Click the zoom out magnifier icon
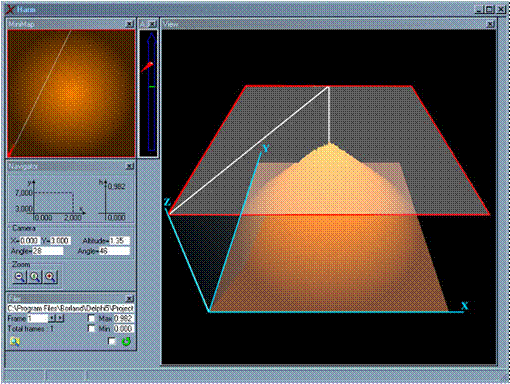The image size is (510, 384). 20,277
